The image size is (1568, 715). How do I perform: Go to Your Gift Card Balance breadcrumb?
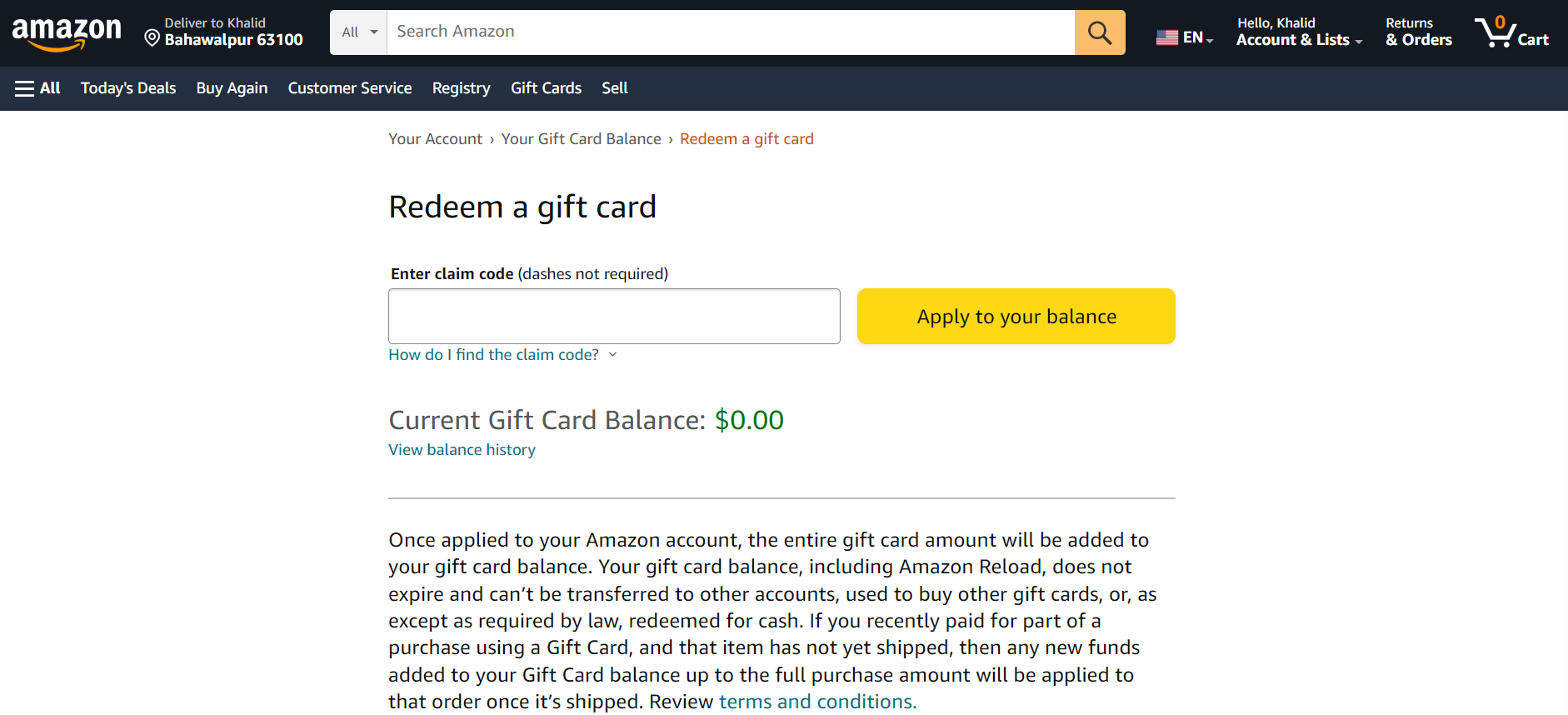[581, 139]
